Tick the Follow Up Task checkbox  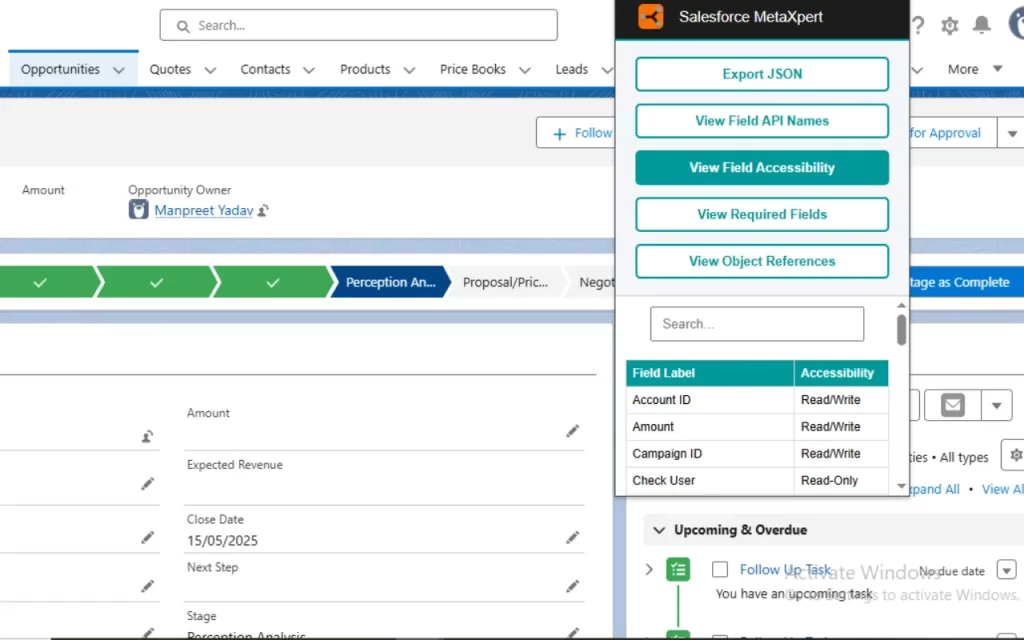(720, 570)
